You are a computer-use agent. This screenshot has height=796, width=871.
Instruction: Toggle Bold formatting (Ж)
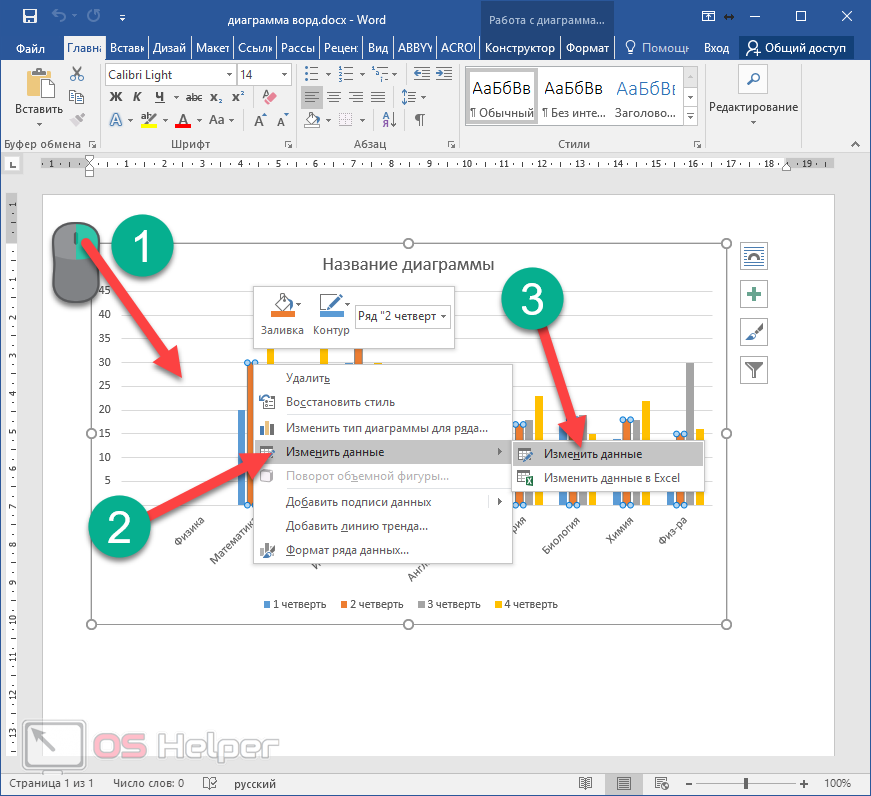115,97
